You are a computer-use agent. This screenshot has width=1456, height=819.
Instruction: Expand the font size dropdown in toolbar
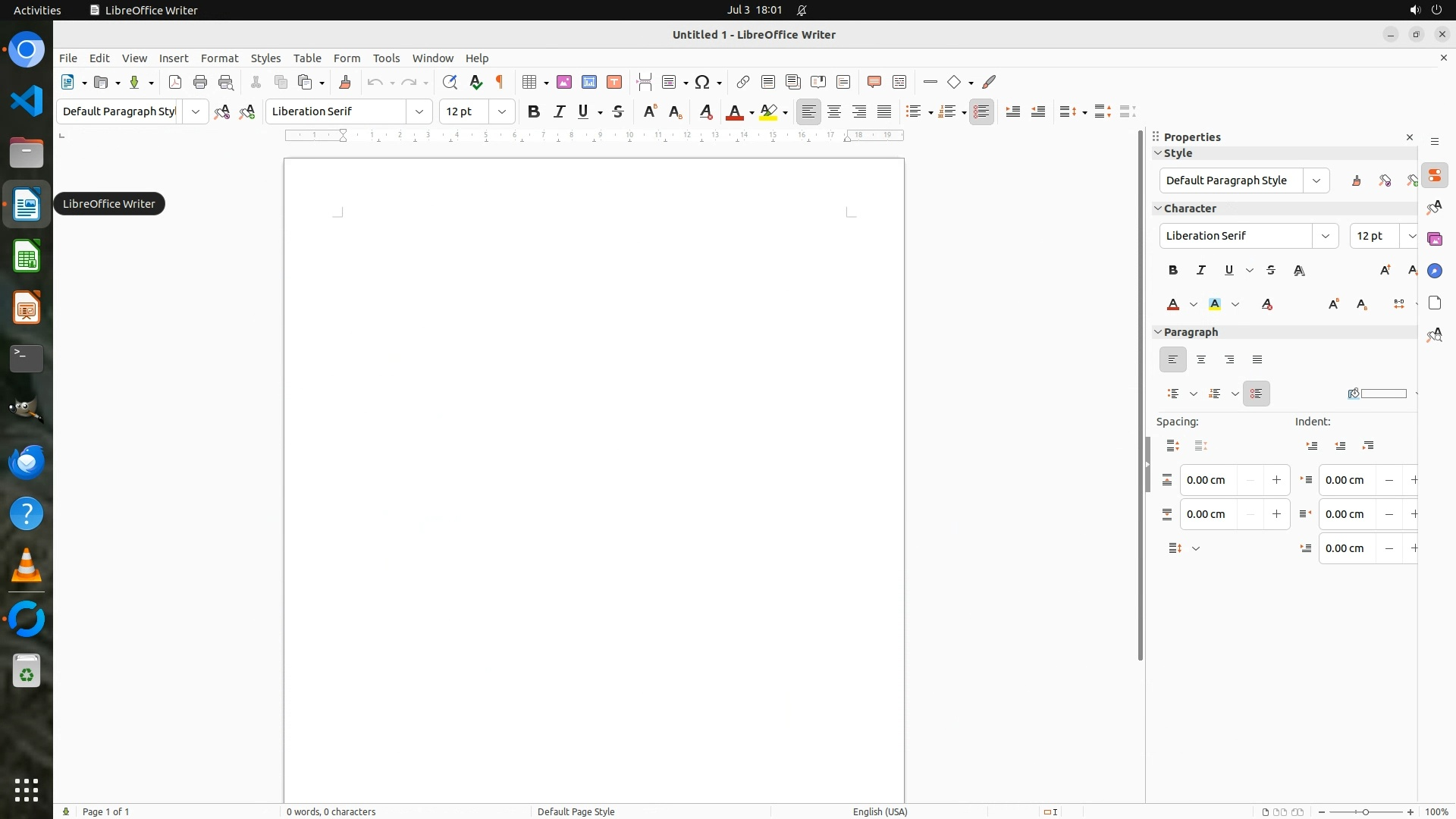coord(502,111)
